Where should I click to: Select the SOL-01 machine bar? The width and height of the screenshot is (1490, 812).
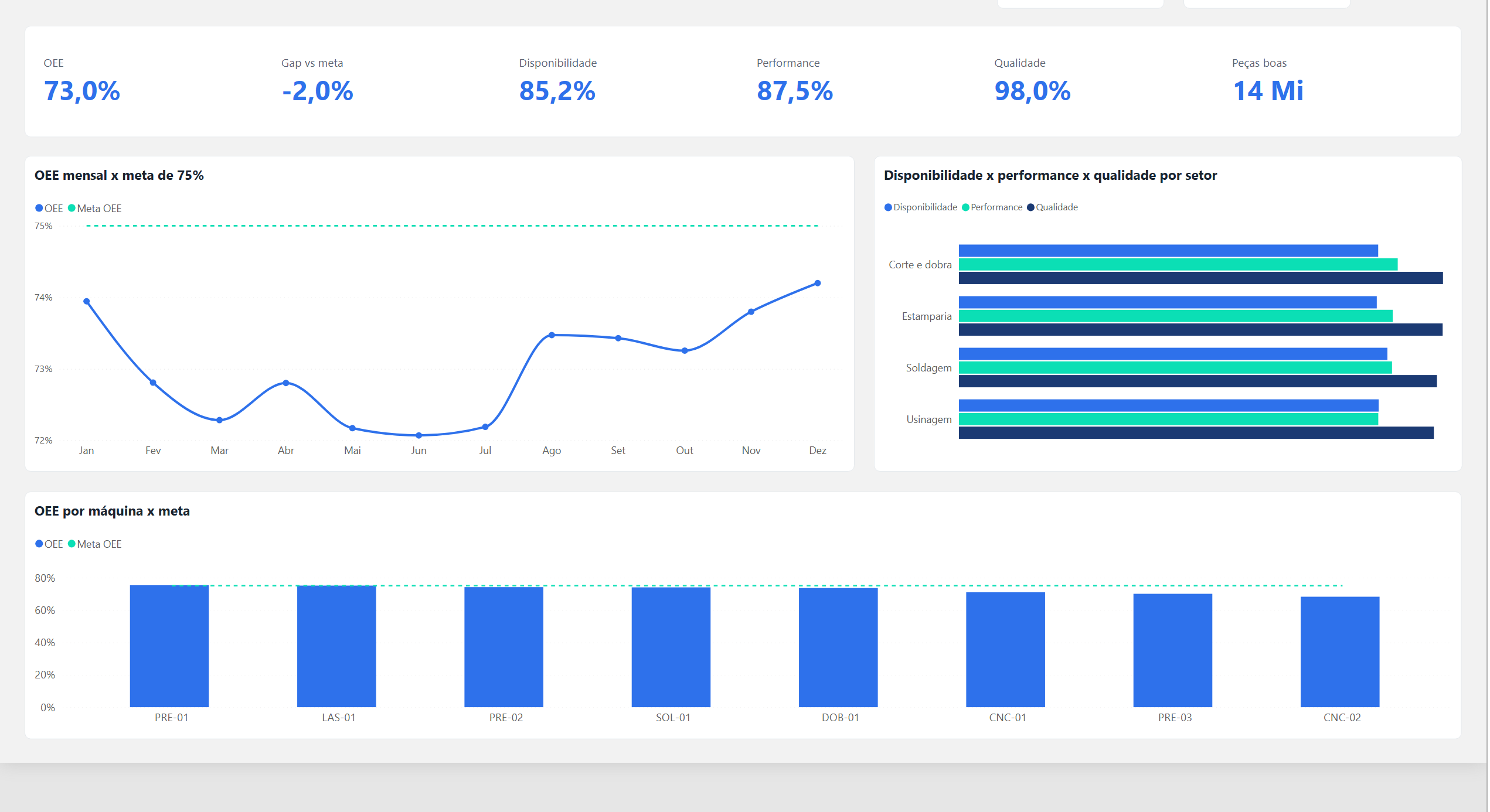tap(671, 647)
